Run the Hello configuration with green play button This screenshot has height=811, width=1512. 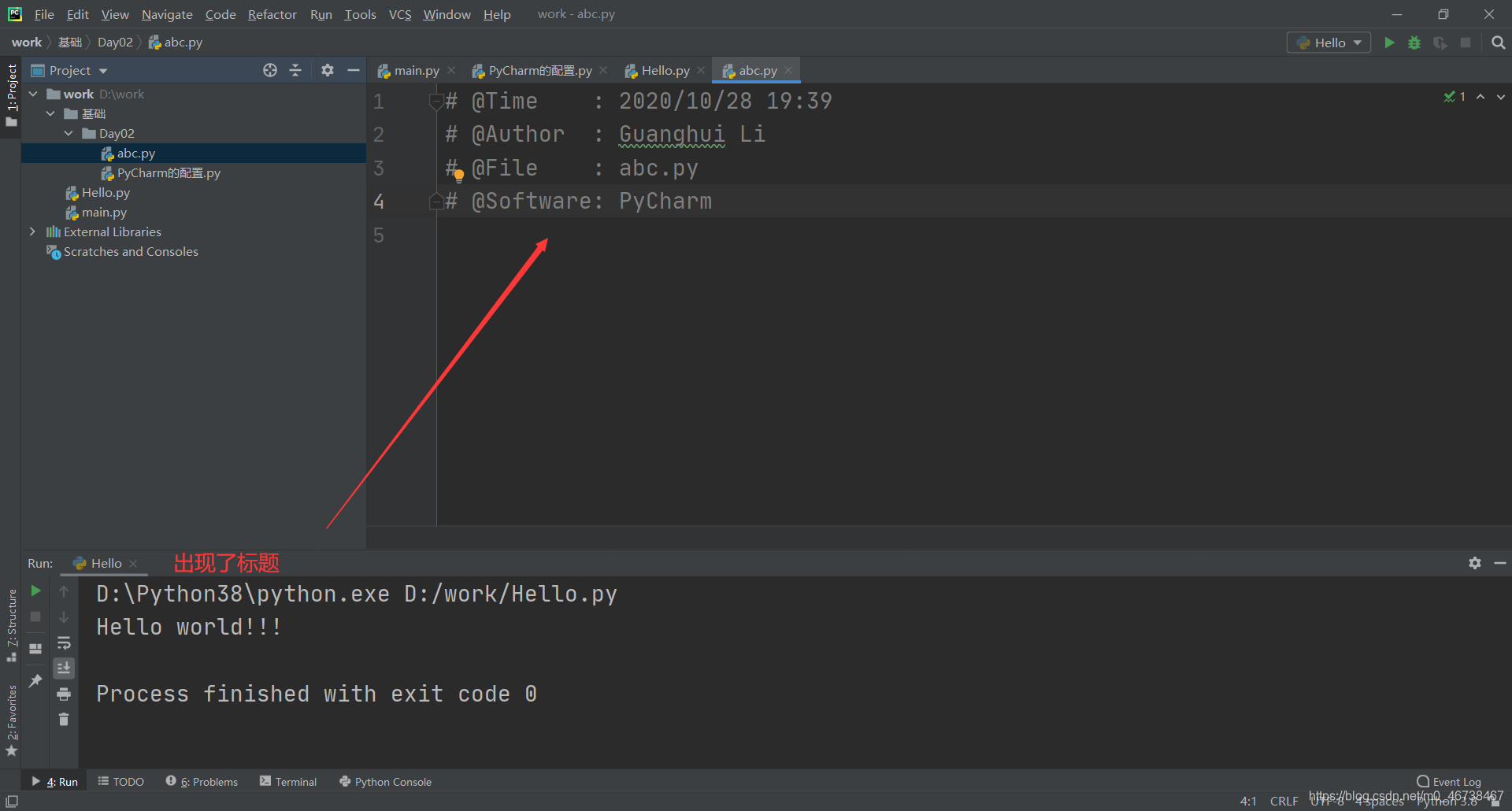[1390, 43]
